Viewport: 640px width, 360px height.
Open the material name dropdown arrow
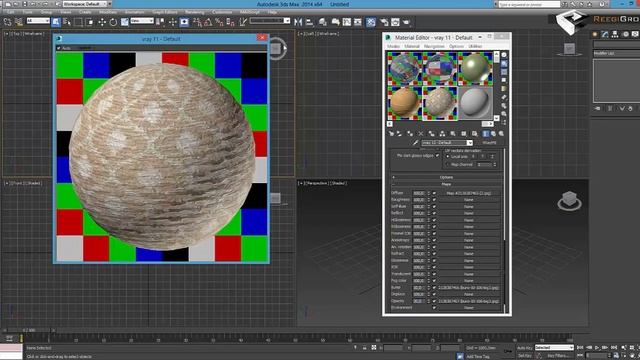point(470,143)
